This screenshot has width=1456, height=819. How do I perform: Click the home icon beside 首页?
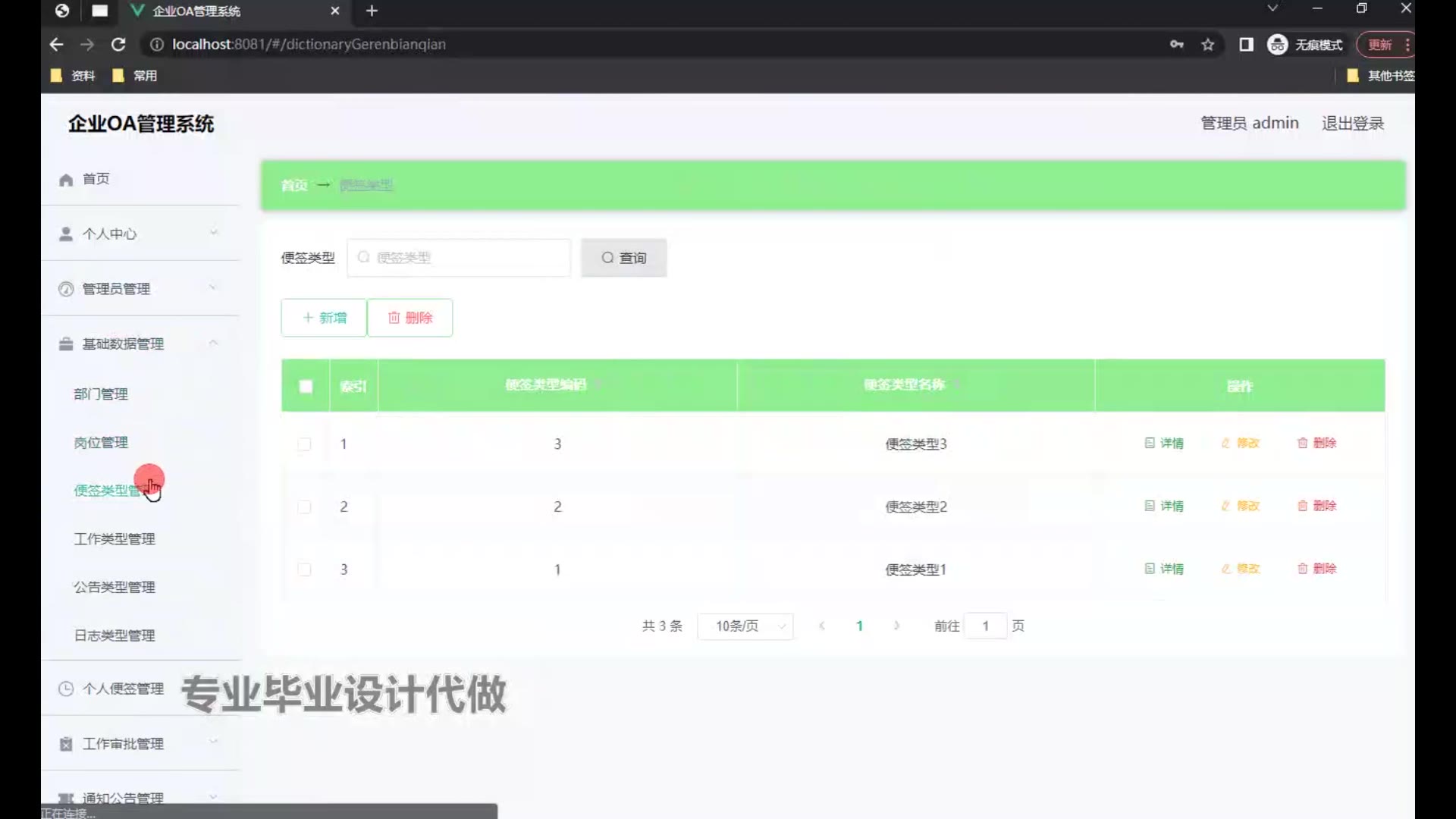click(66, 180)
